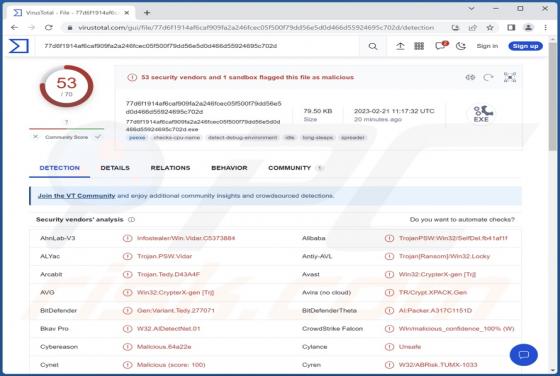The width and height of the screenshot is (560, 376).
Task: Click the search magnifier icon
Action: tap(373, 46)
